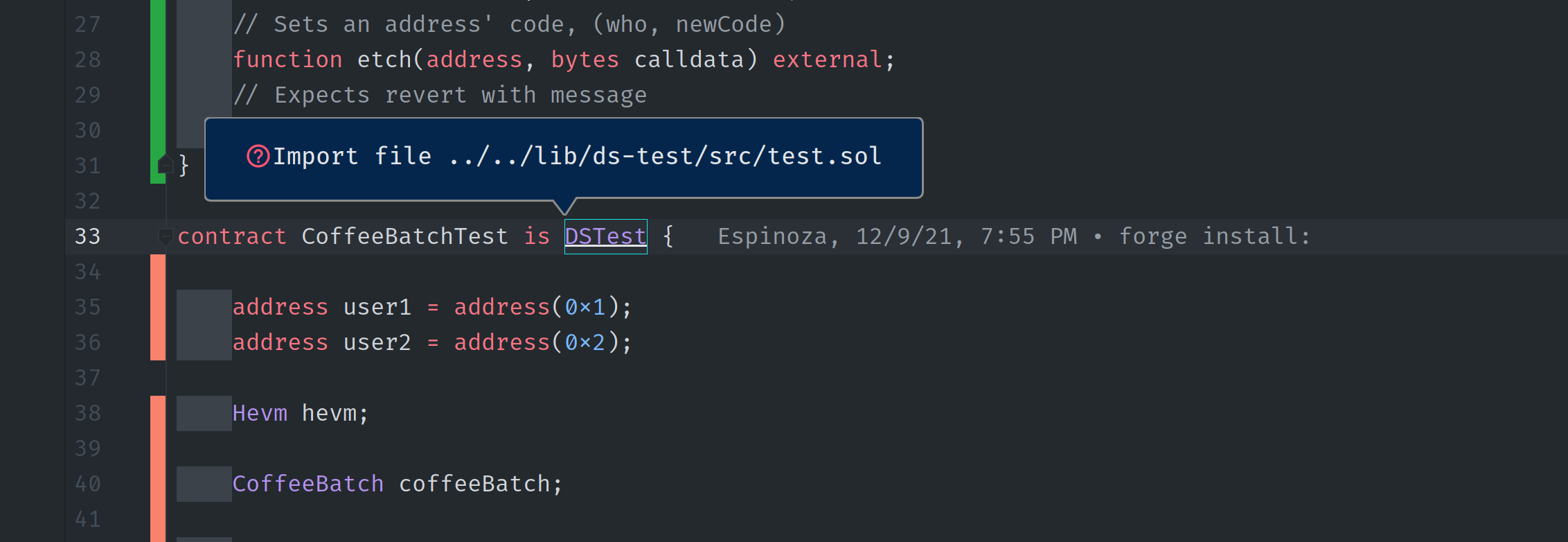This screenshot has height=542, width=1568.
Task: Open the underlined DSTest link
Action: (605, 236)
